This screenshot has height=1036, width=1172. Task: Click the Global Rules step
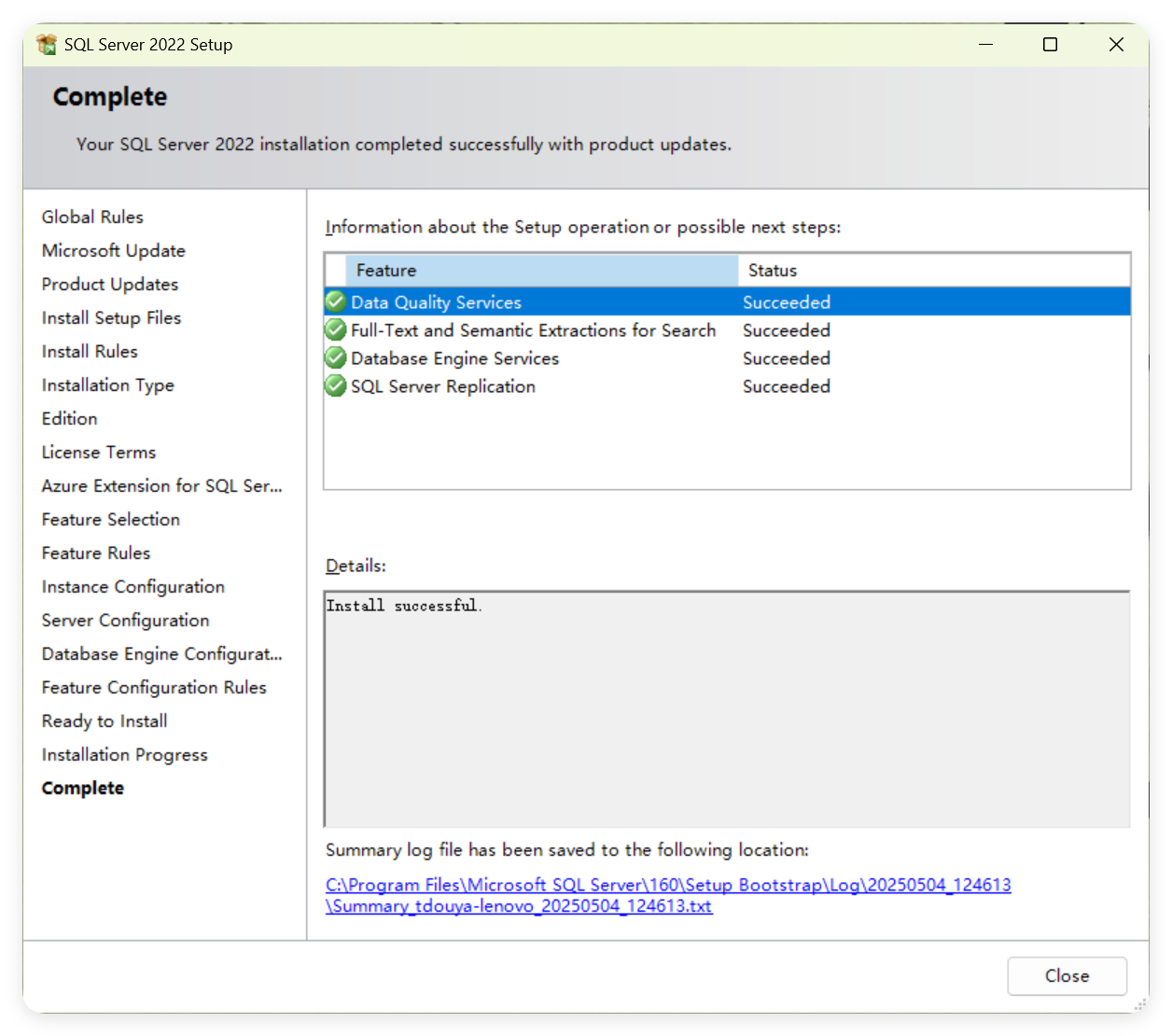pos(92,217)
